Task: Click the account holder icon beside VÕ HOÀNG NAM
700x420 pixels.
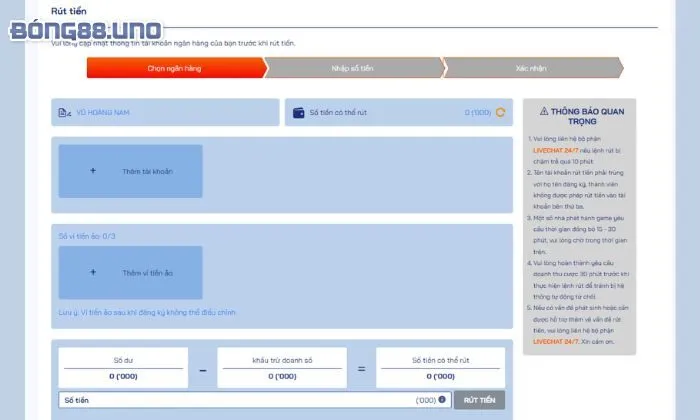Action: tap(65, 113)
